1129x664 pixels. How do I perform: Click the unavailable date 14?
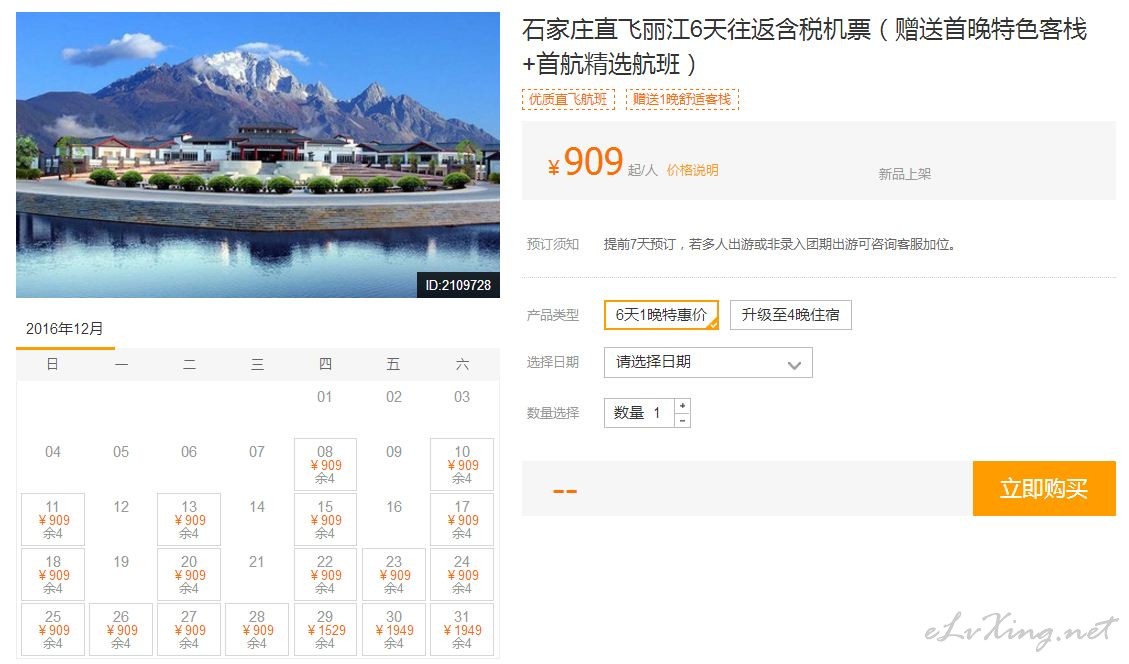click(x=257, y=507)
